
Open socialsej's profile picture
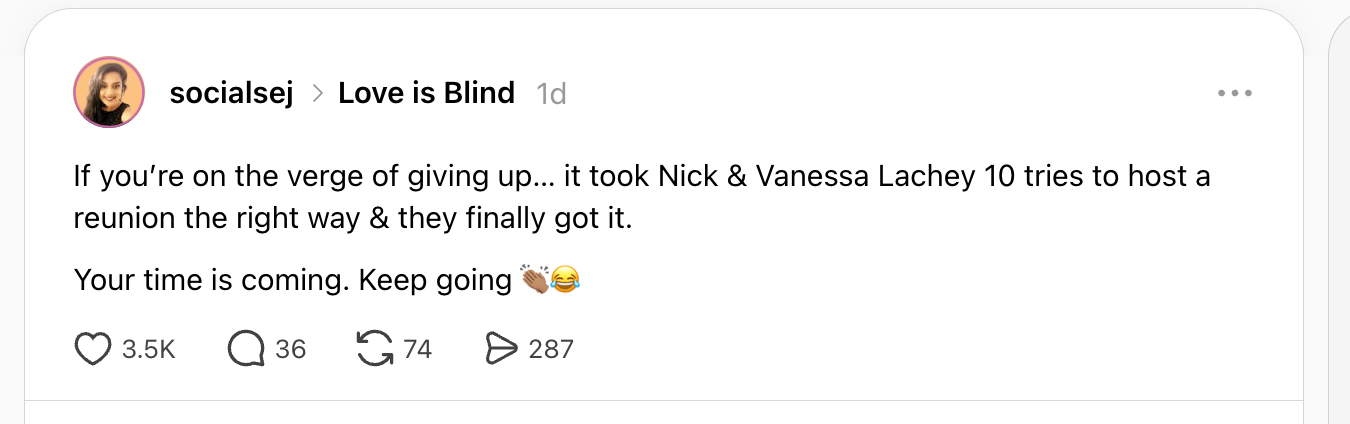109,93
